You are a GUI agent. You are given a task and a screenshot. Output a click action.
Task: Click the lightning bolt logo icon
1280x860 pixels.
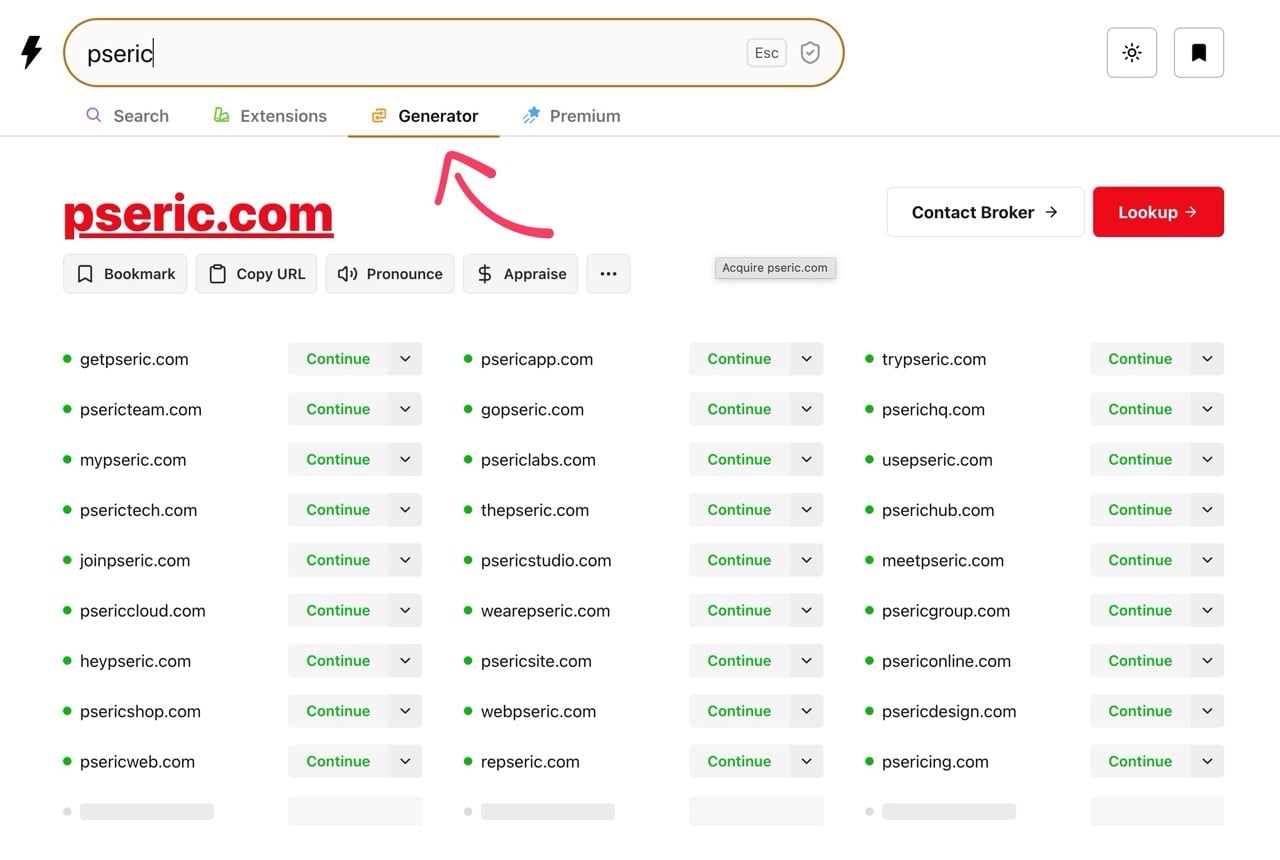30,53
